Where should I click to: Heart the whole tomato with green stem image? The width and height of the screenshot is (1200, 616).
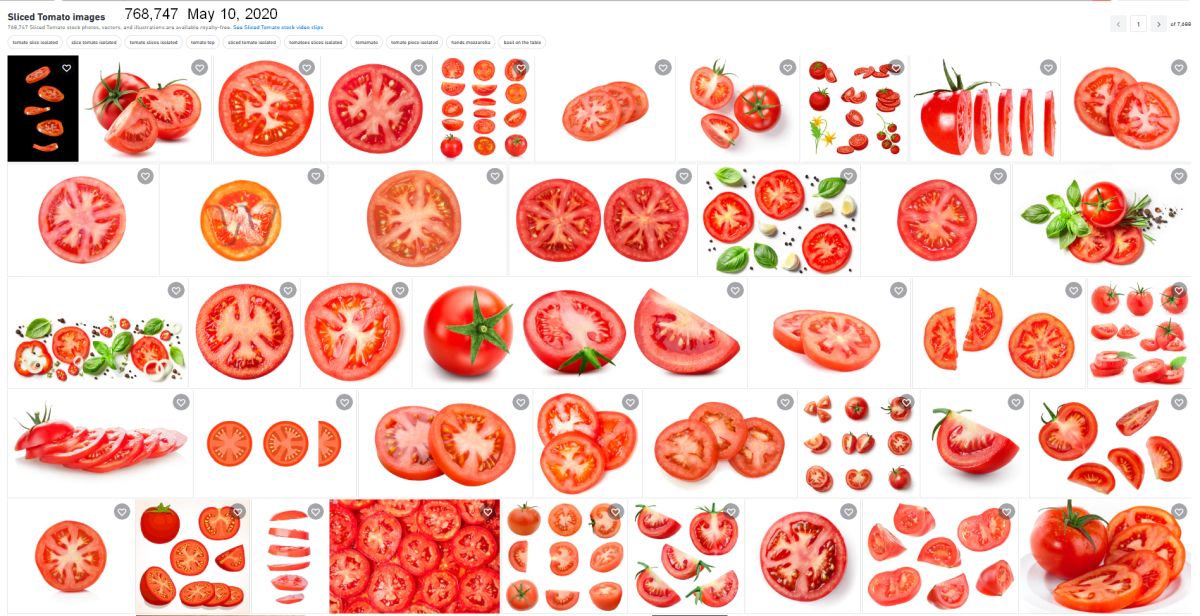[x=735, y=290]
